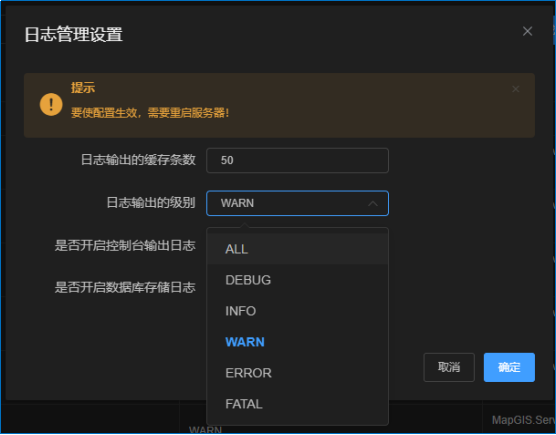This screenshot has width=556, height=435.
Task: Collapse the 日志输出的级别 dropdown
Action: (x=297, y=203)
